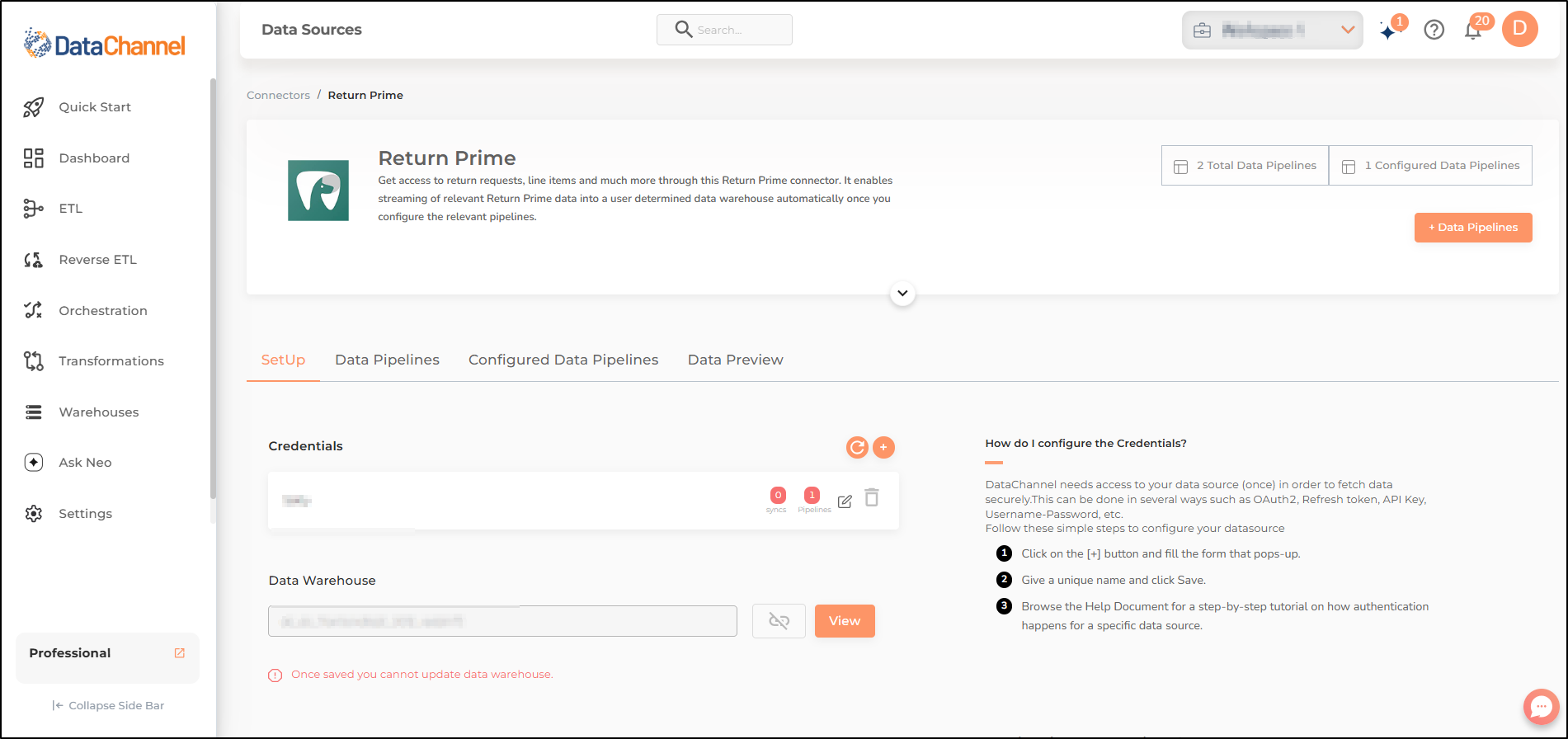
Task: Click the Settings gear icon
Action: tap(33, 514)
